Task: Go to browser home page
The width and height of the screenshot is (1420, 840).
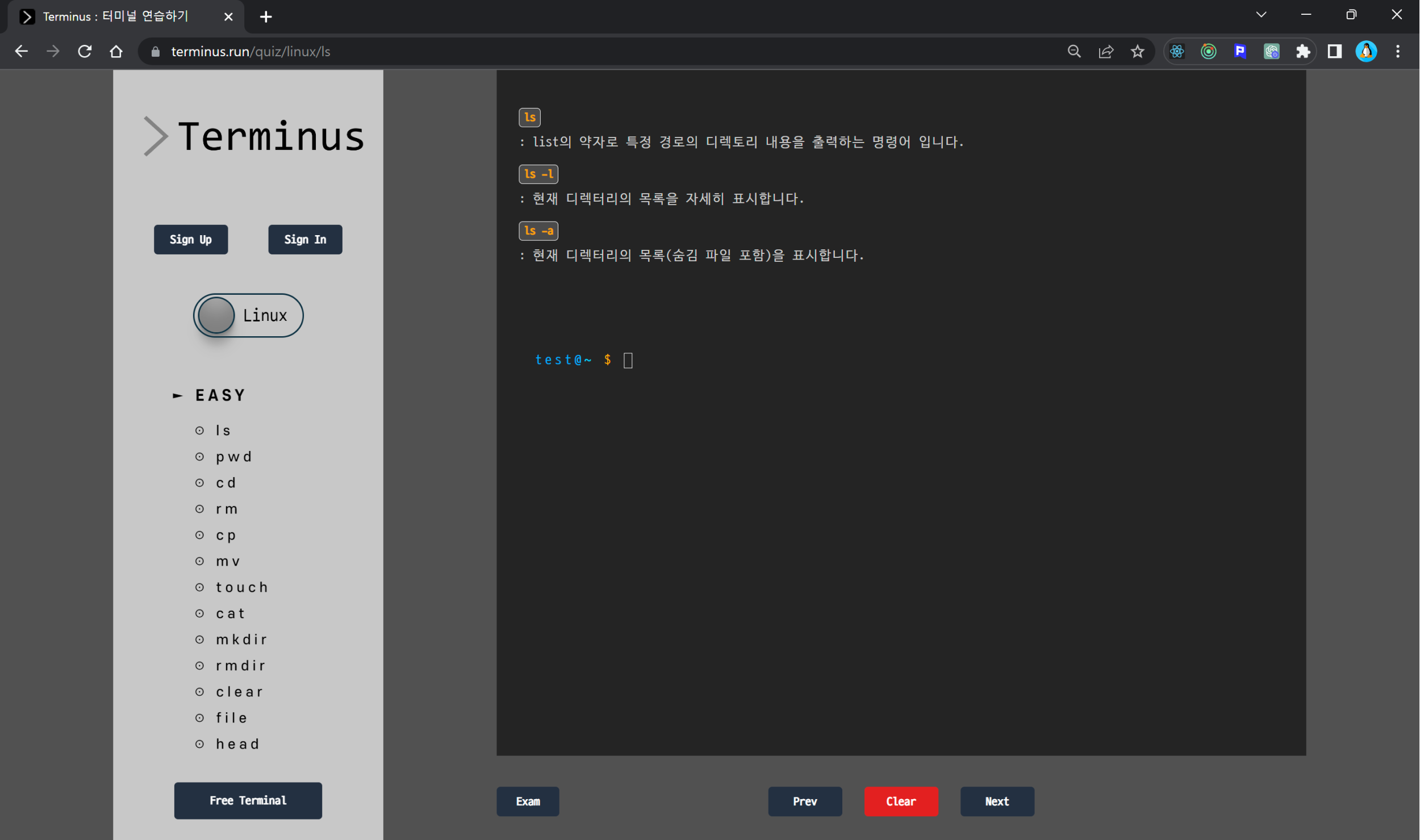Action: tap(116, 52)
